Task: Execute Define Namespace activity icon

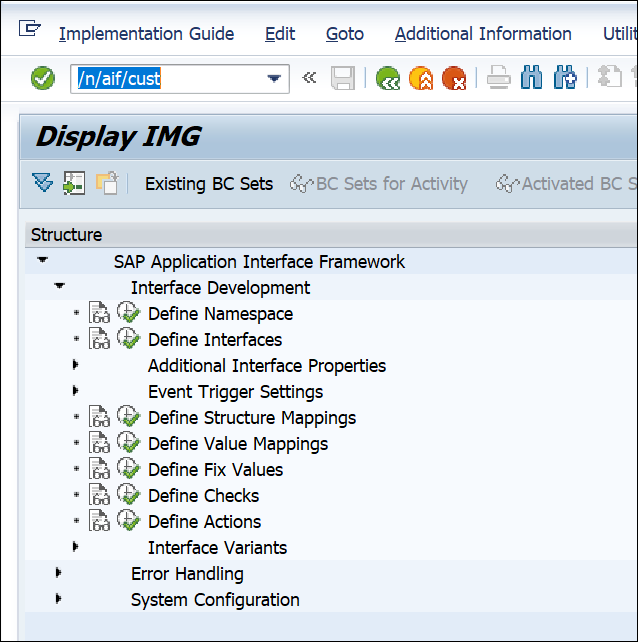Action: tap(129, 313)
